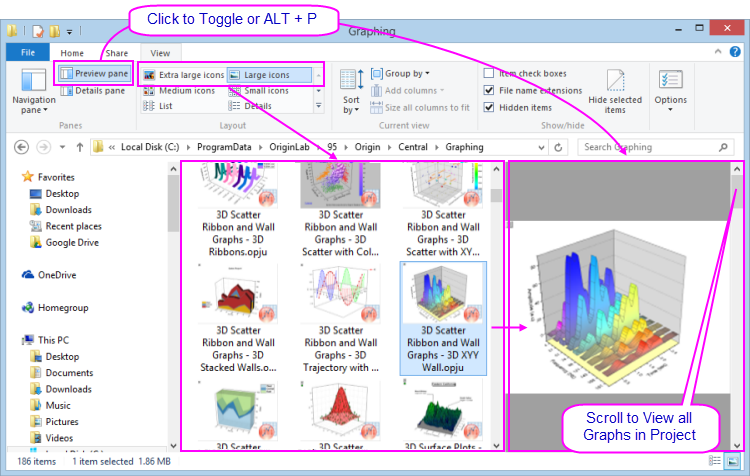
Task: Uncheck File name extensions
Action: [x=488, y=91]
